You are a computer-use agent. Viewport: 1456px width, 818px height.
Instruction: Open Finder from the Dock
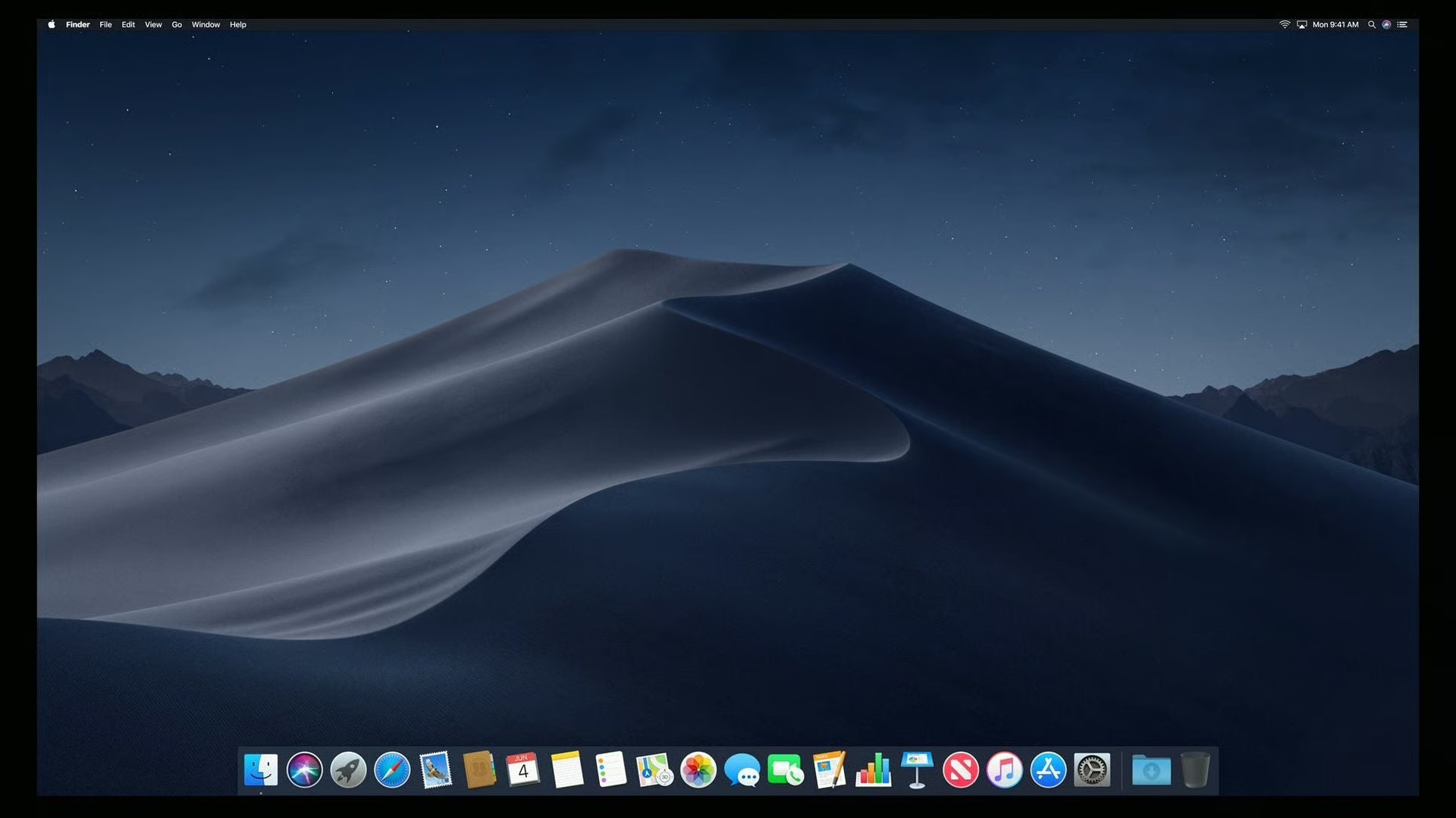[261, 770]
